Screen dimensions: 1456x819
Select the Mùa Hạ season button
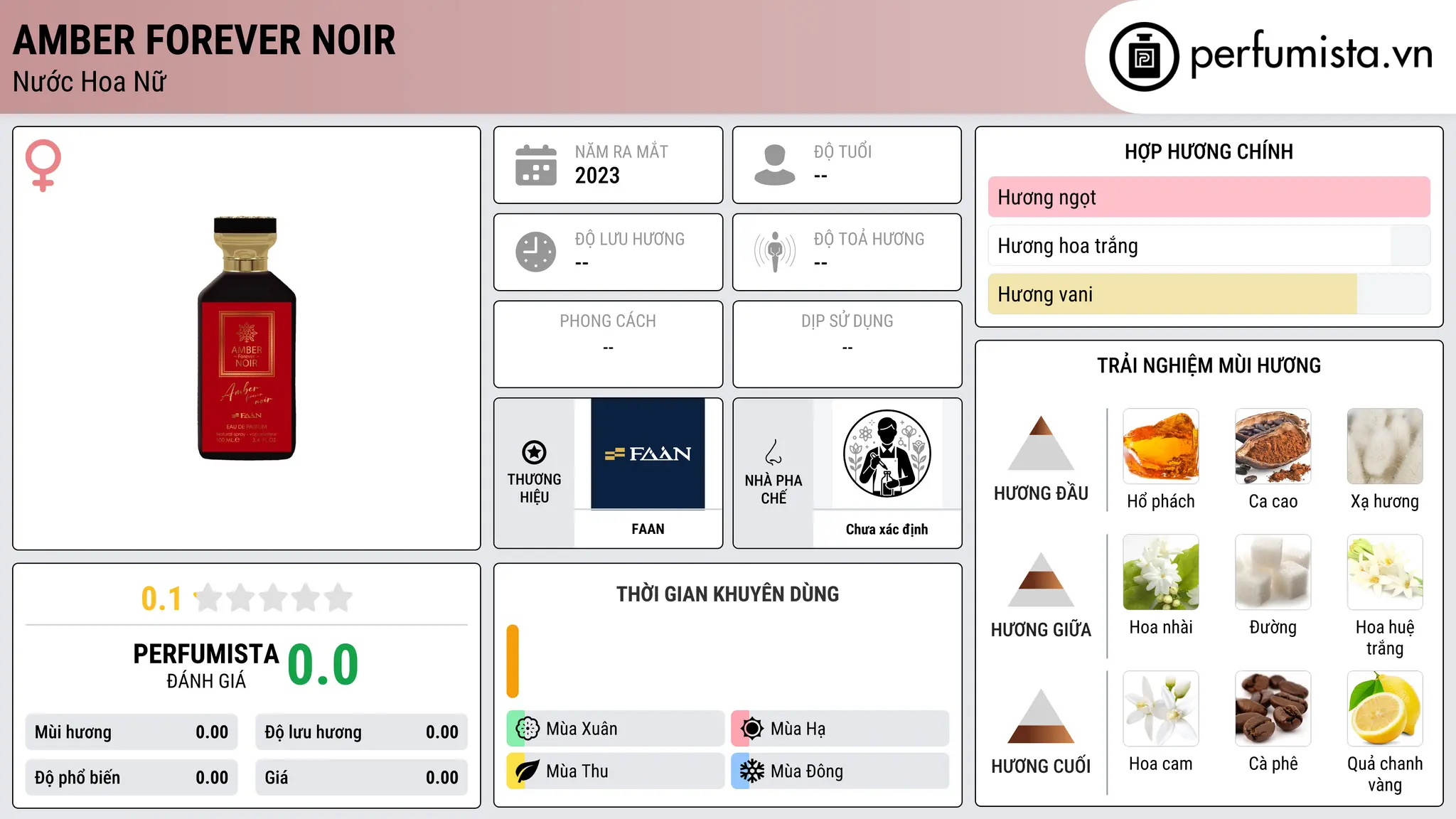point(840,729)
